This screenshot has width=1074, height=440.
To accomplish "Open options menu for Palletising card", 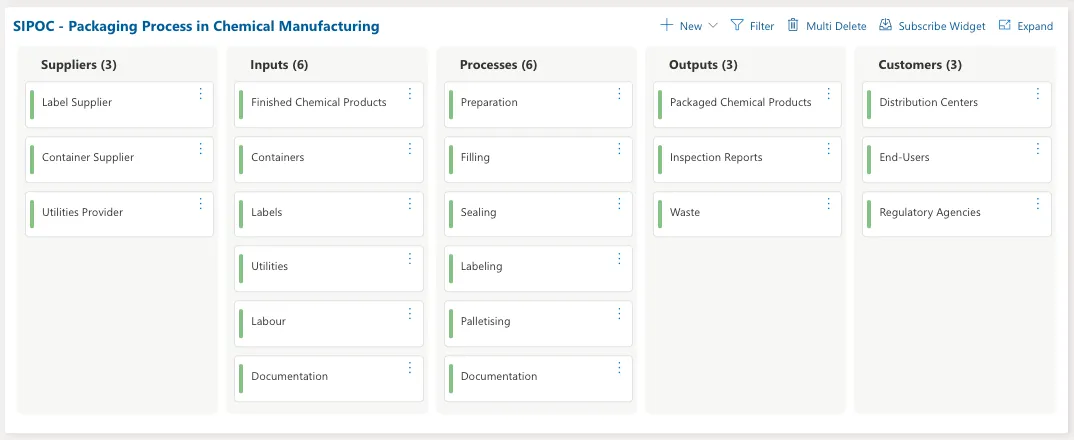I will pyautogui.click(x=619, y=313).
